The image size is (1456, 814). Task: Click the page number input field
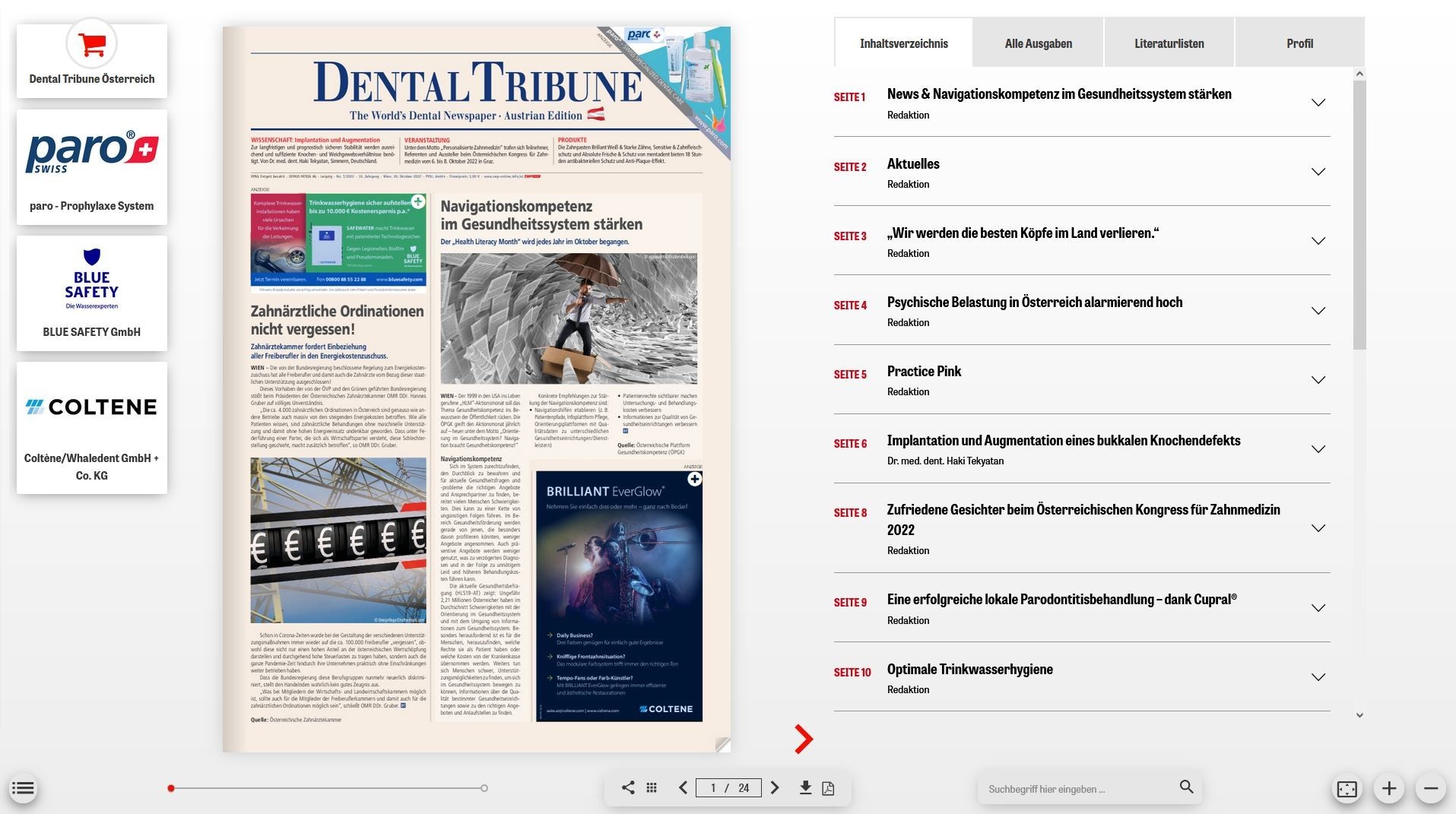(x=728, y=787)
